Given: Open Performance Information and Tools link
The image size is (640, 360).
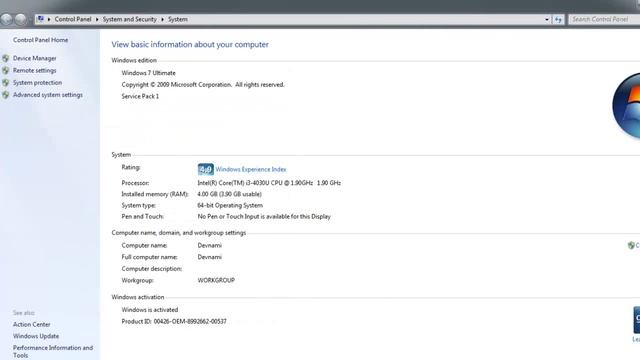Looking at the screenshot, I should tap(53, 351).
